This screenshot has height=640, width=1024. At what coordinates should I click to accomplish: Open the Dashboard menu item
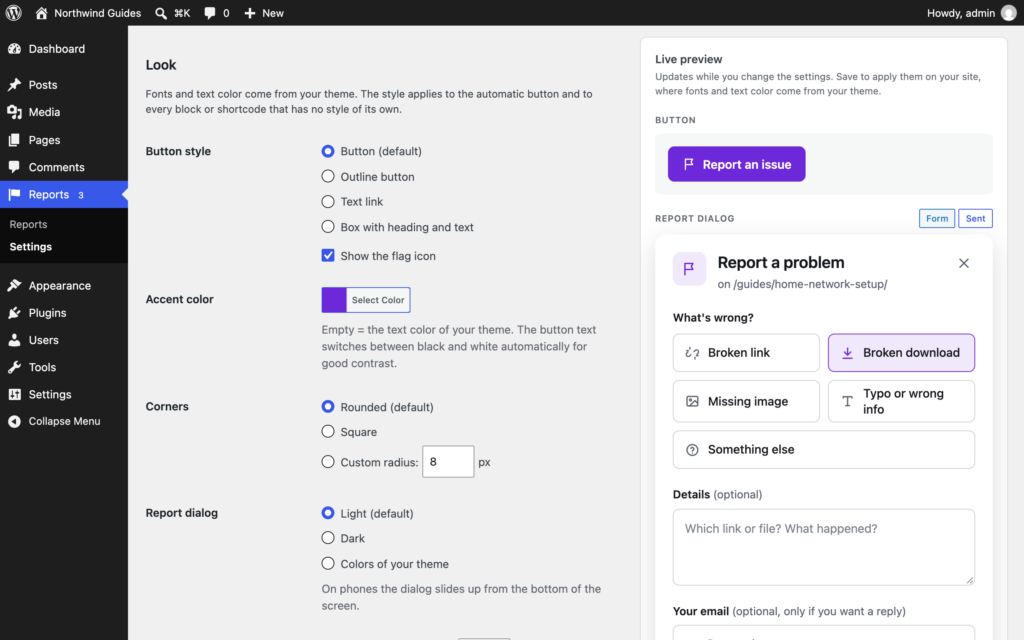tap(57, 49)
